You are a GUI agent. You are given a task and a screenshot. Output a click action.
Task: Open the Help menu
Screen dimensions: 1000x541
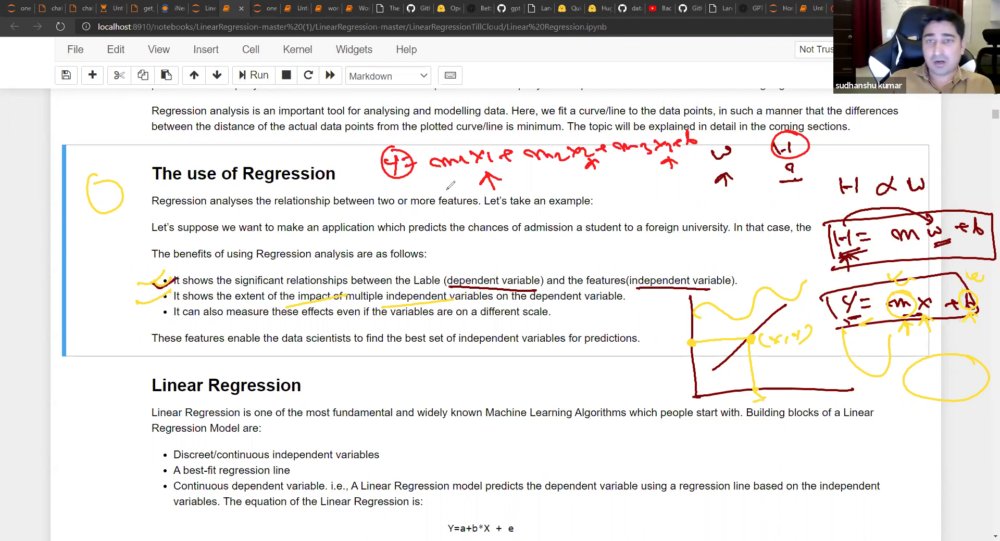point(406,49)
